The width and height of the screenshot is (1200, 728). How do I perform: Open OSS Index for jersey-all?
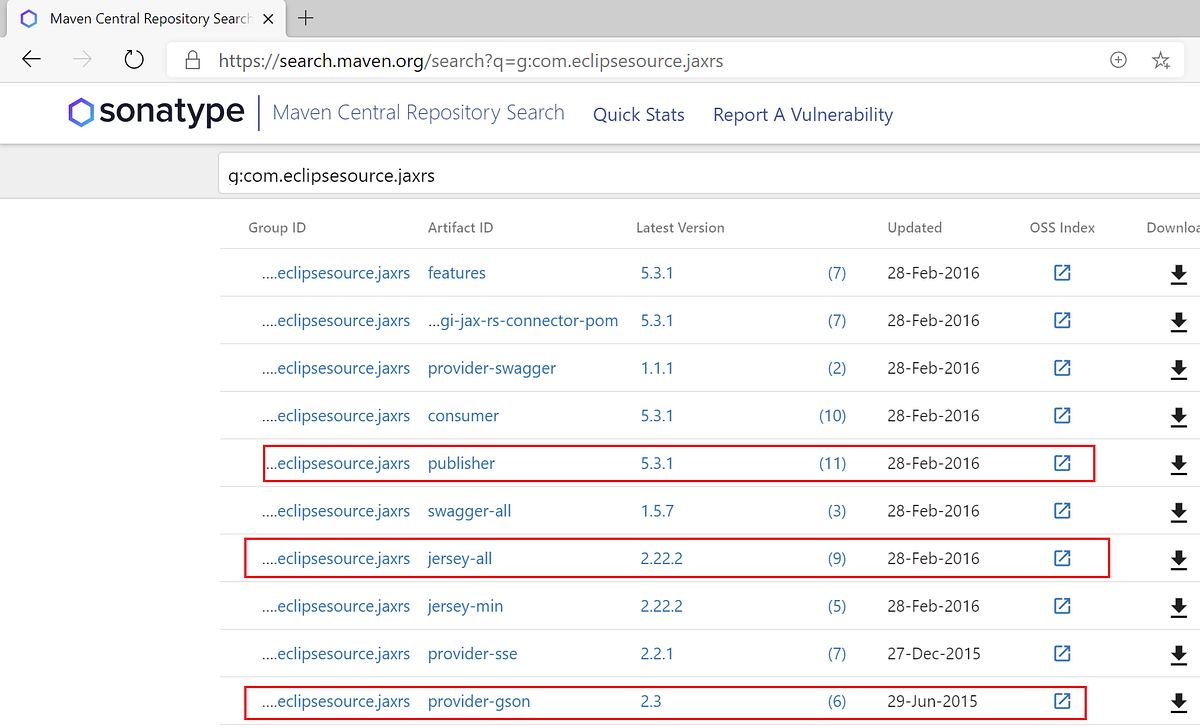(x=1062, y=558)
